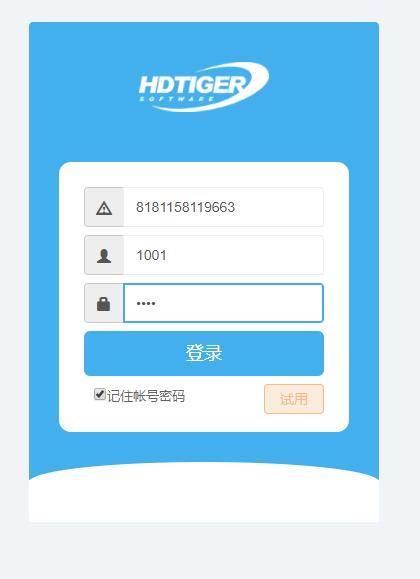420x579 pixels.
Task: Click the padlock password icon
Action: [x=103, y=304]
